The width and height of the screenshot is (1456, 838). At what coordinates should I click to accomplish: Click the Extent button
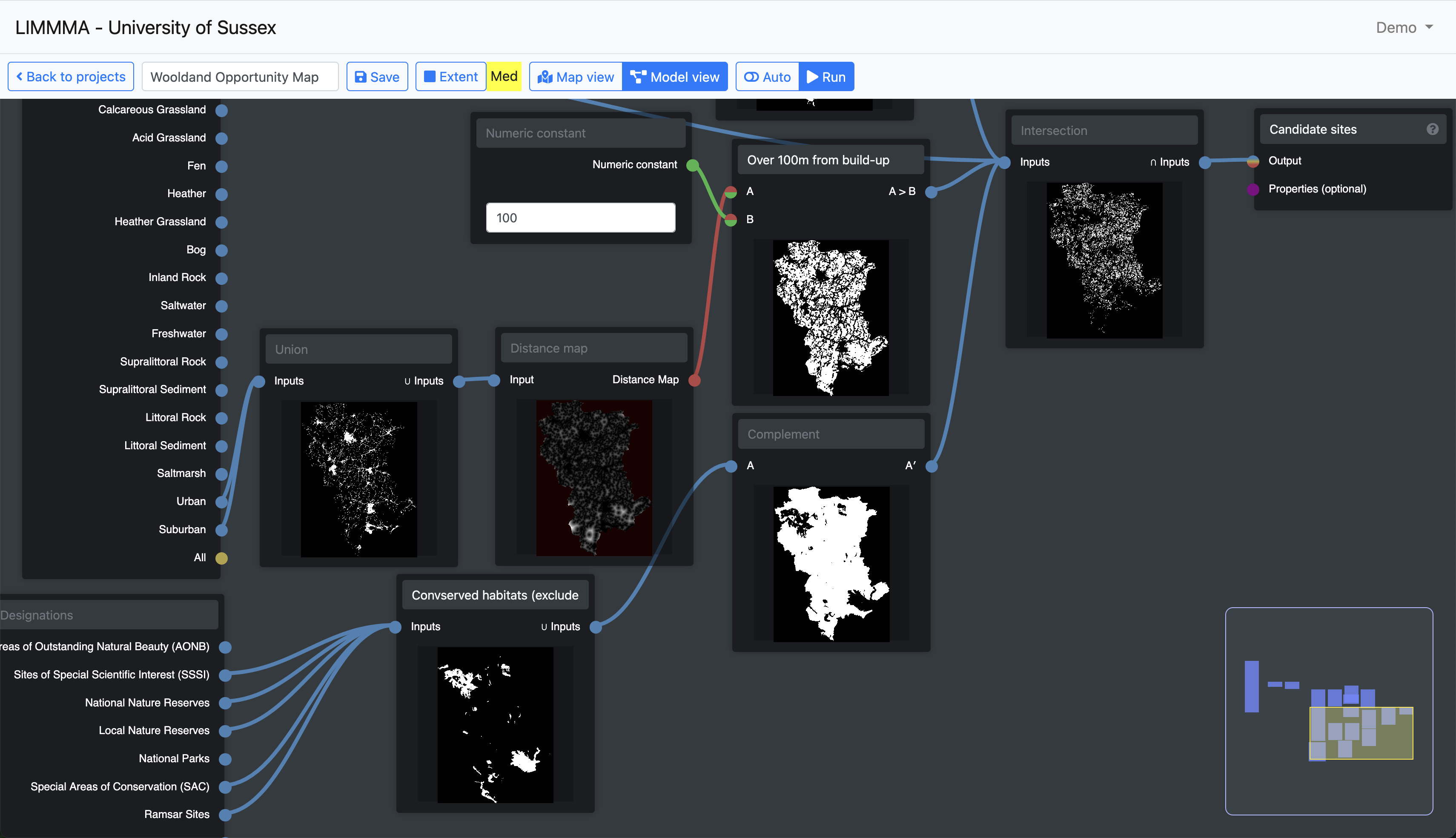point(451,77)
